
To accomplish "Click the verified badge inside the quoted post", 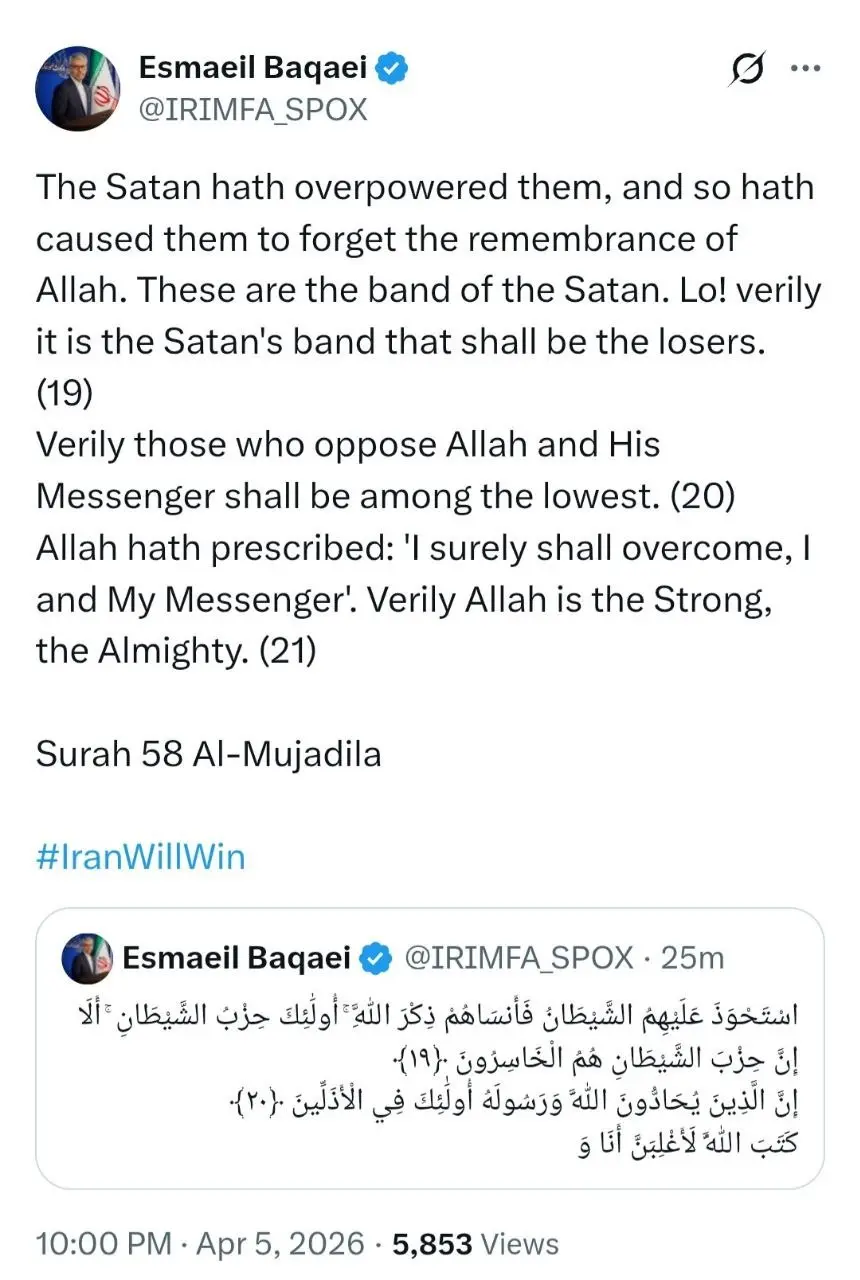I will point(376,959).
